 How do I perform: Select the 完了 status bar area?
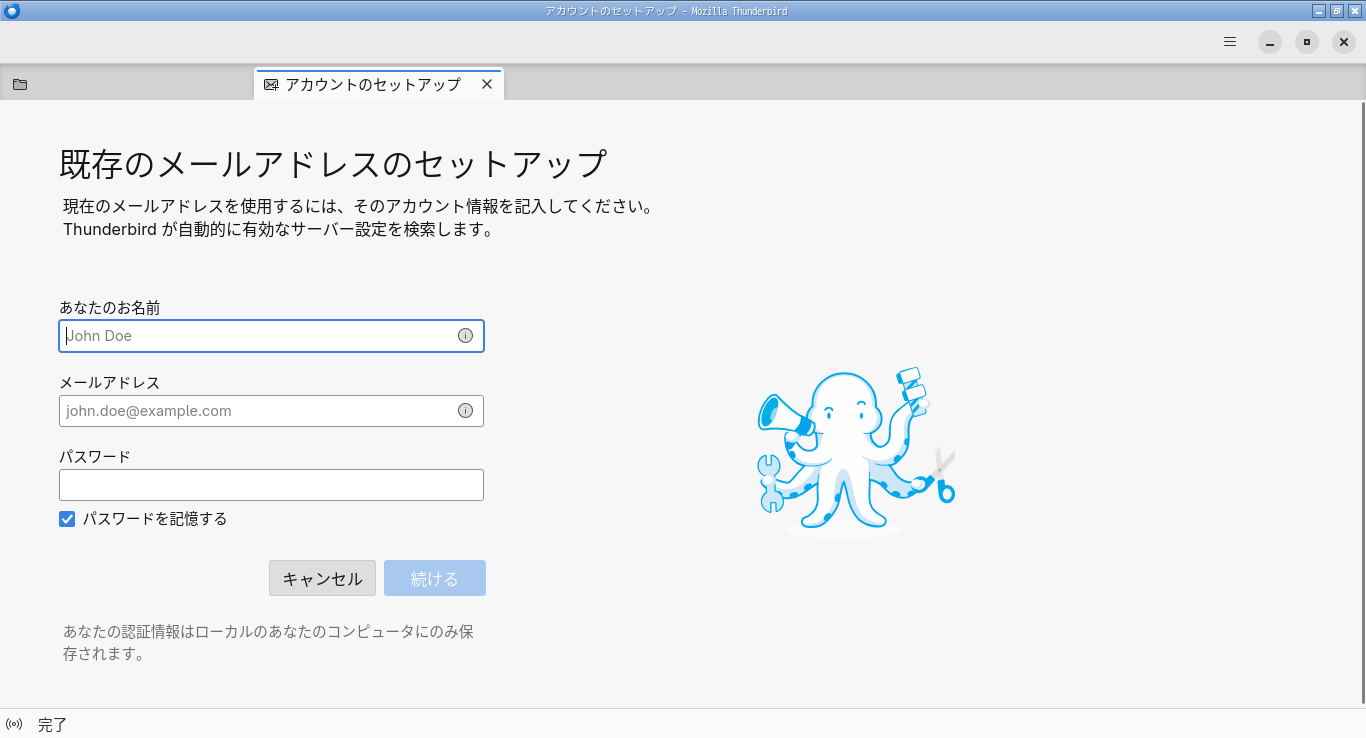(x=52, y=724)
